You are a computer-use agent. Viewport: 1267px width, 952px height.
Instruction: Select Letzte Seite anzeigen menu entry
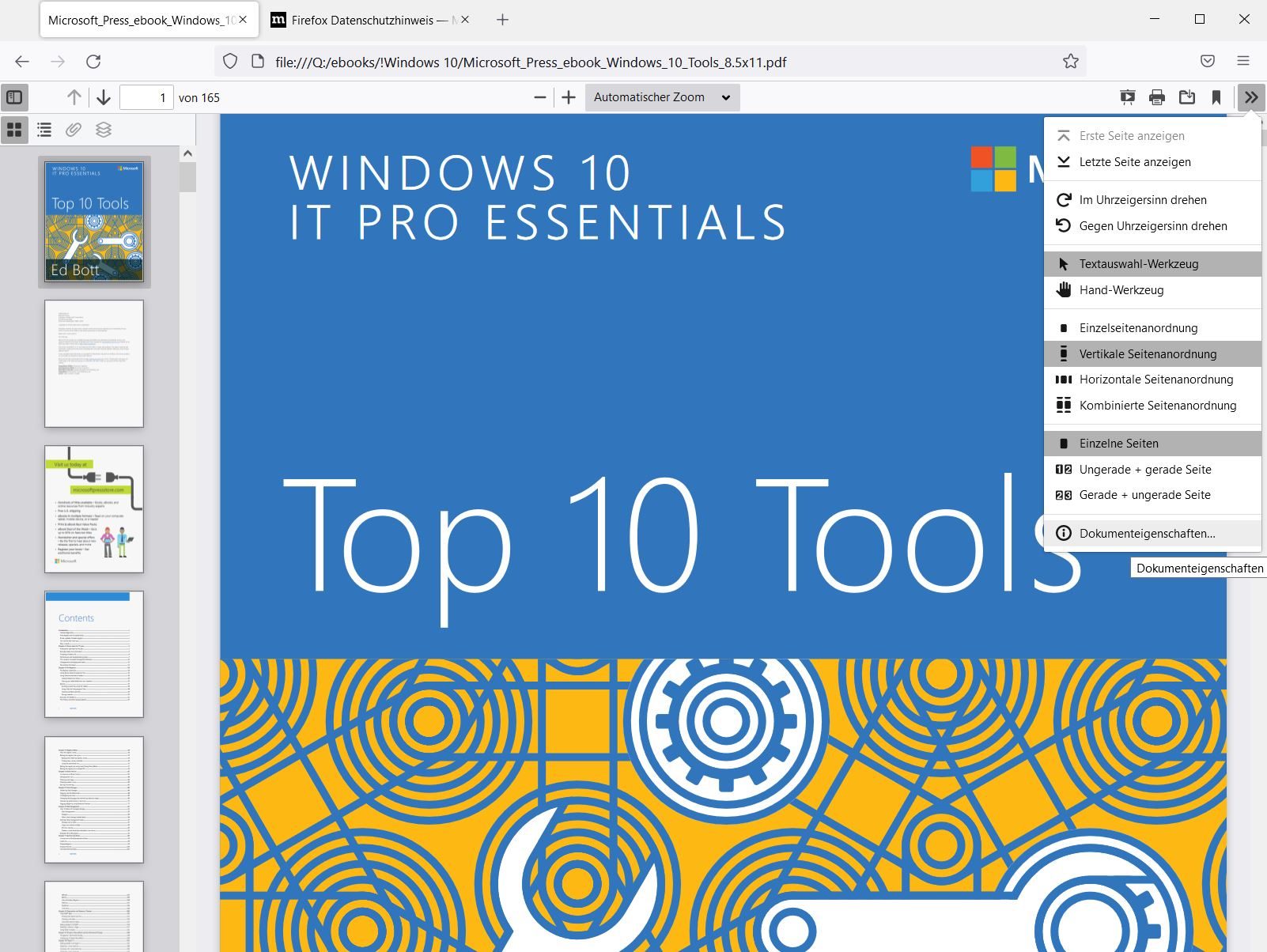tap(1152, 162)
